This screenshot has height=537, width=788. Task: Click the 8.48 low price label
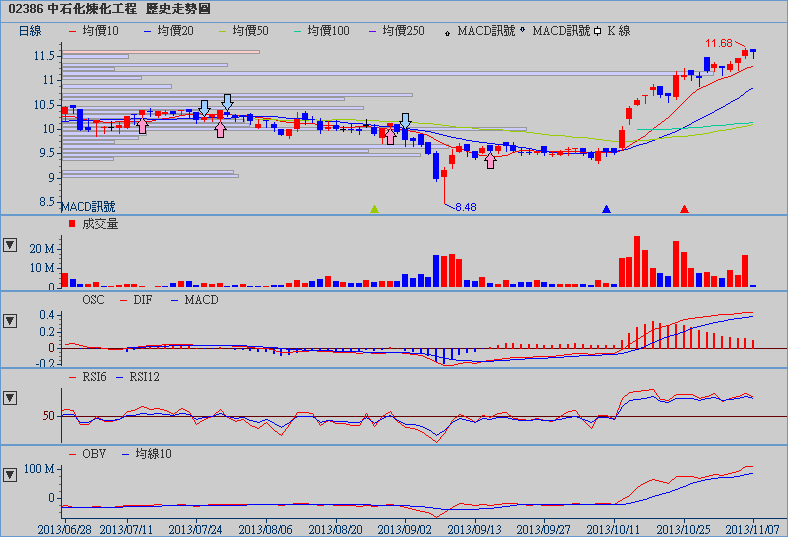click(465, 207)
